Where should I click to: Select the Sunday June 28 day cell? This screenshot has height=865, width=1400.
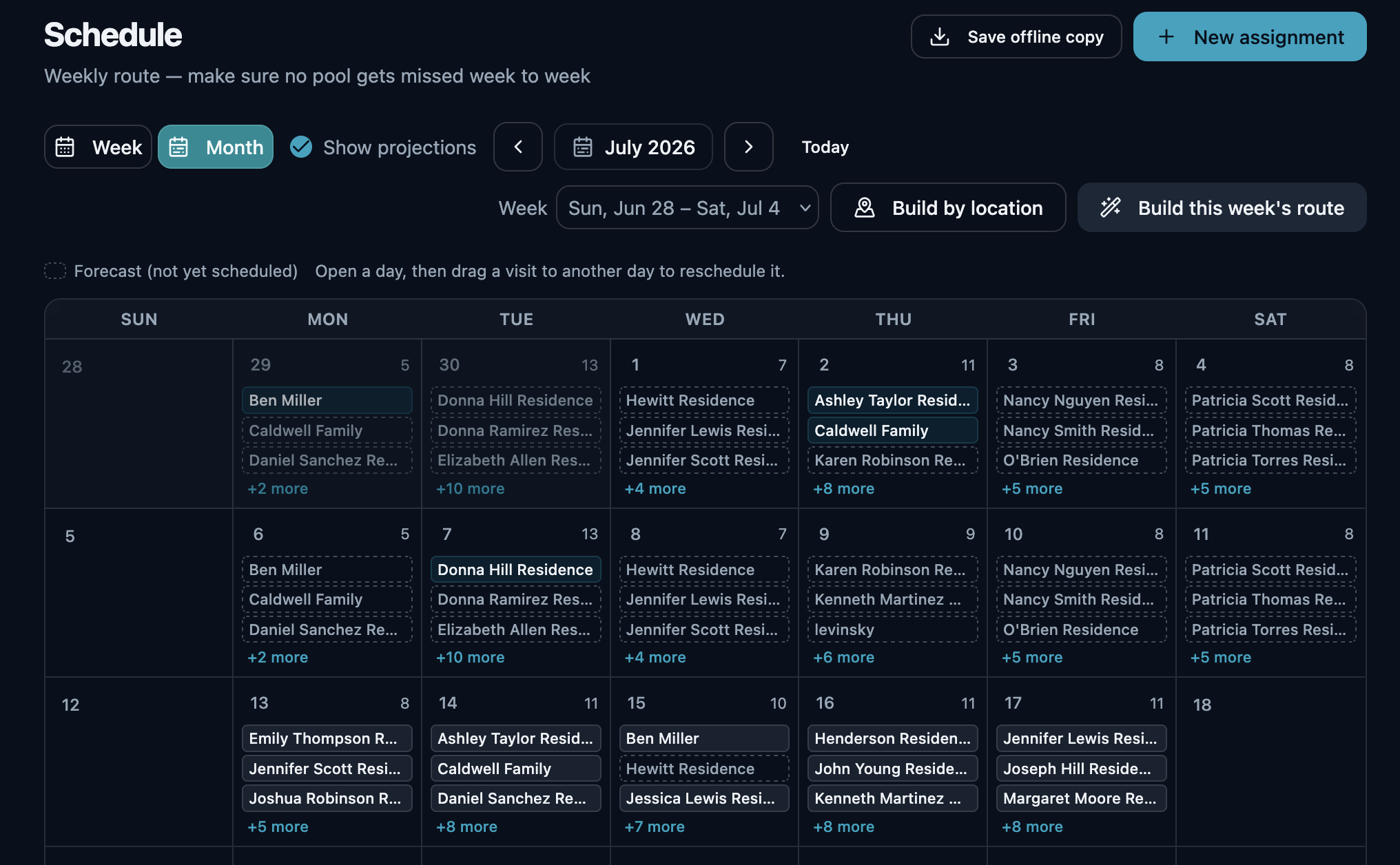pos(139,424)
